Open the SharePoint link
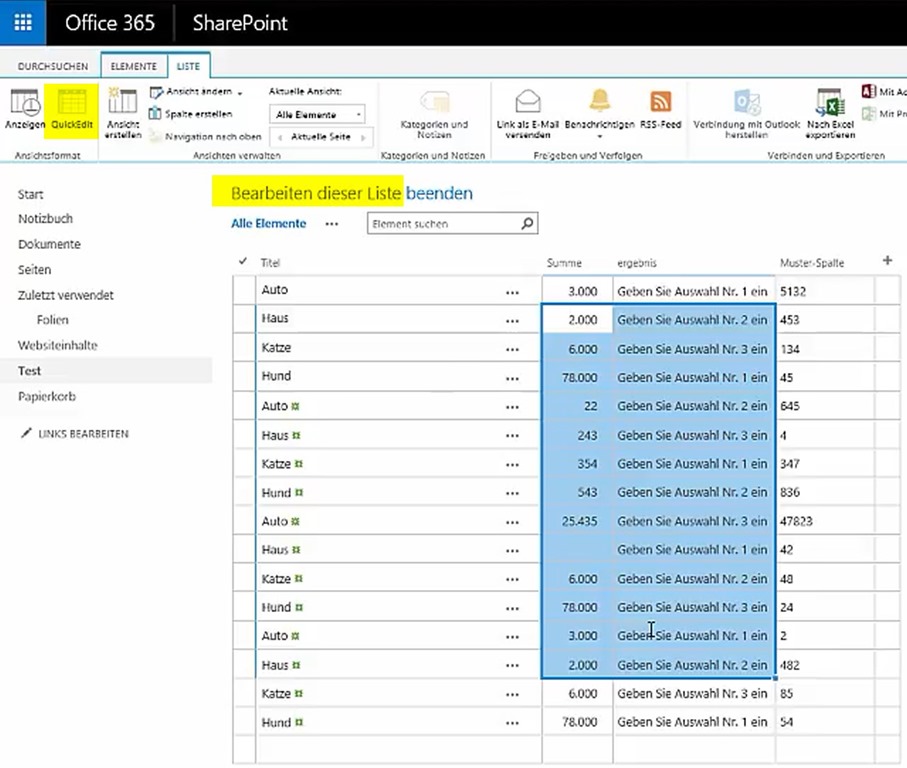Viewport: 907px width, 768px height. (240, 23)
